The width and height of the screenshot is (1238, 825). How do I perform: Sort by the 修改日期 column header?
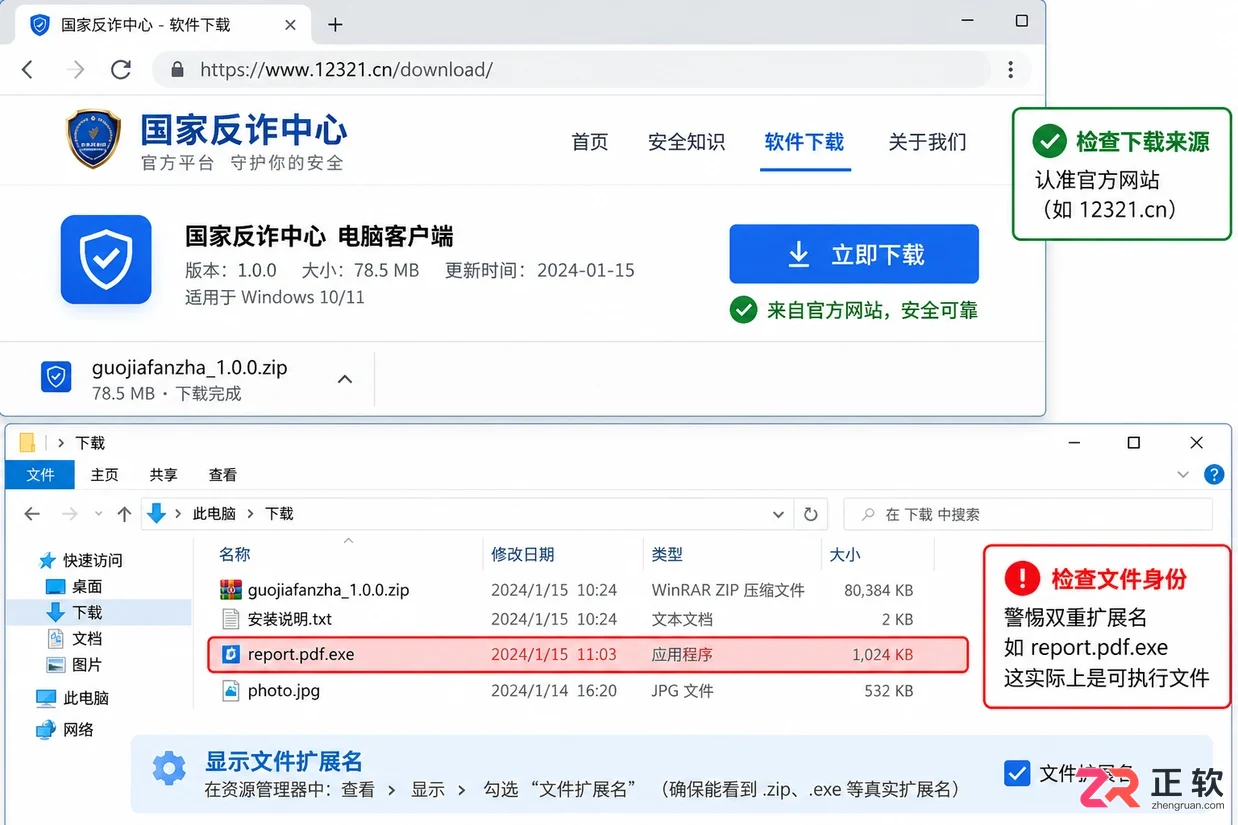coord(522,554)
